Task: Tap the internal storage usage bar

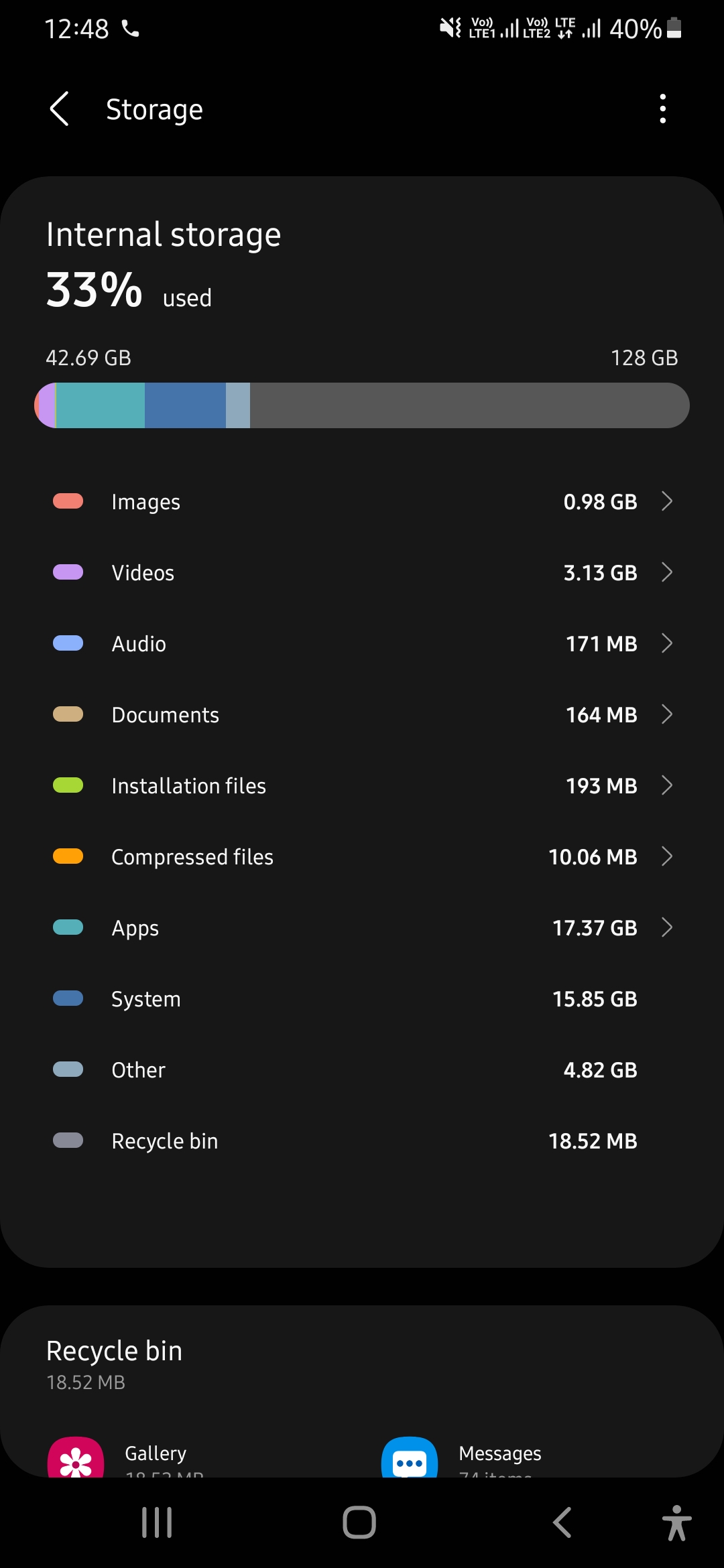Action: (362, 405)
